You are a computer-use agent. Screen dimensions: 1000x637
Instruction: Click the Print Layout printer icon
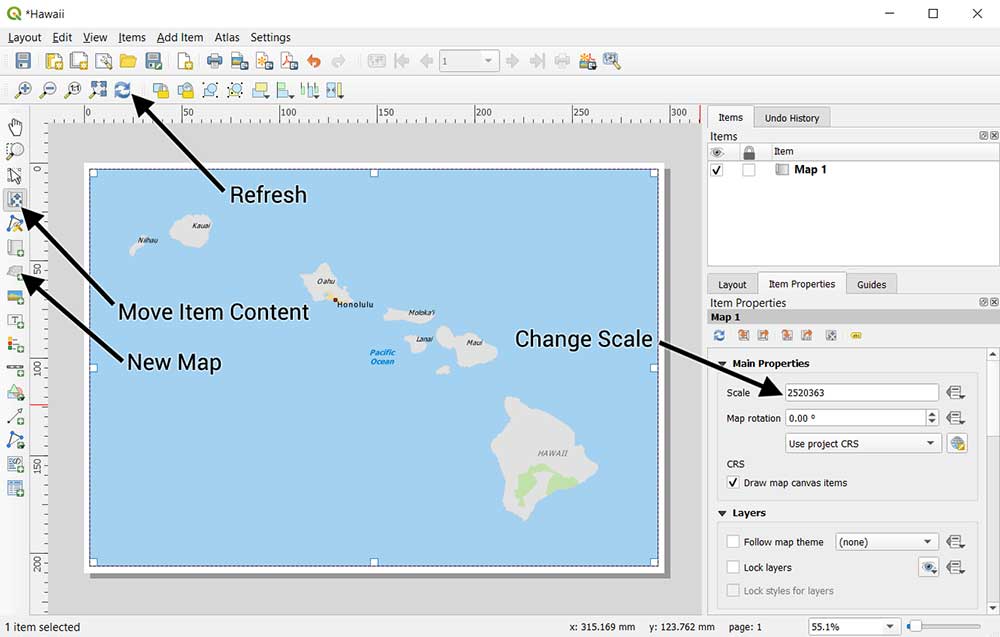pyautogui.click(x=214, y=61)
